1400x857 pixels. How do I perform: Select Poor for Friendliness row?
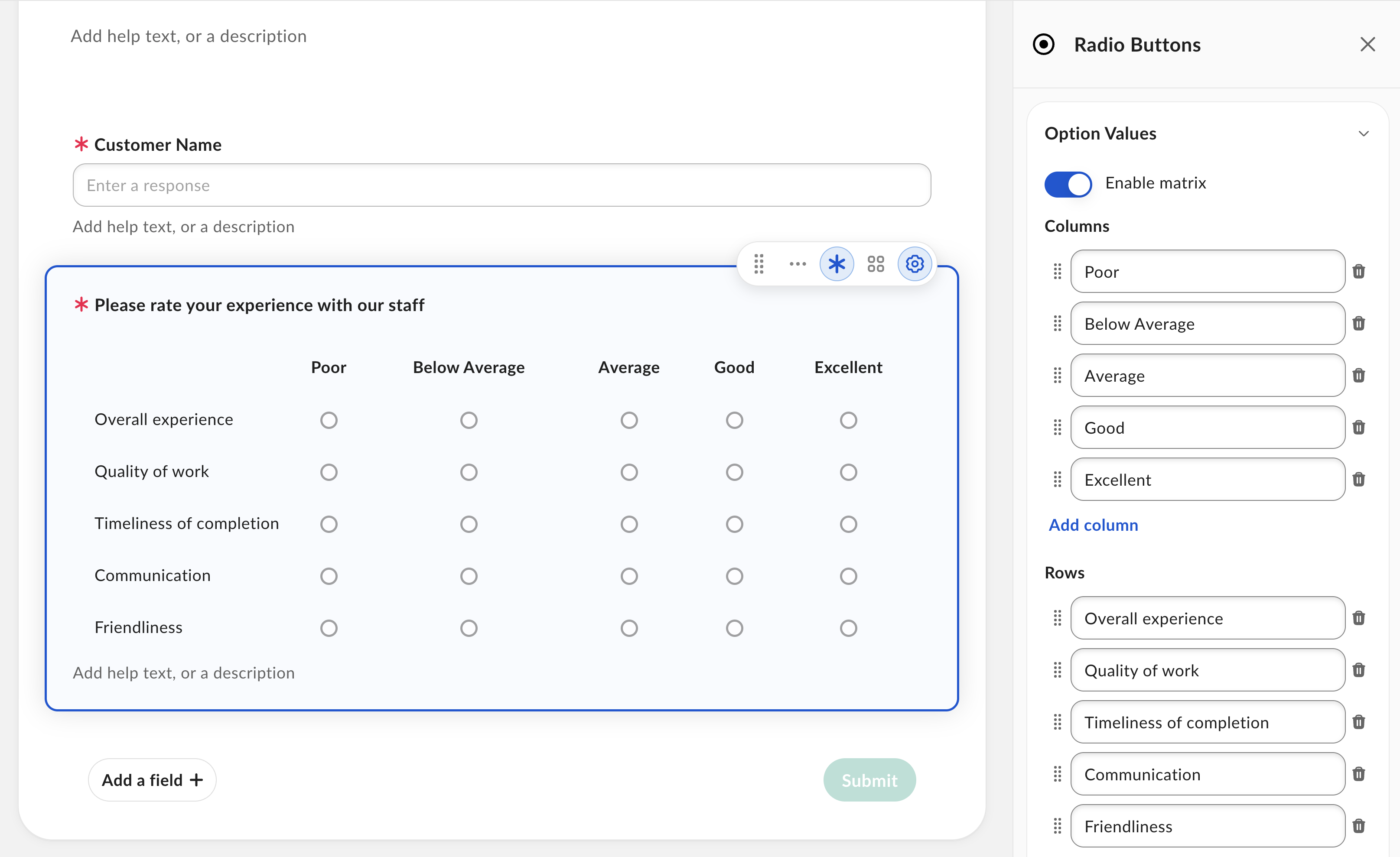329,628
